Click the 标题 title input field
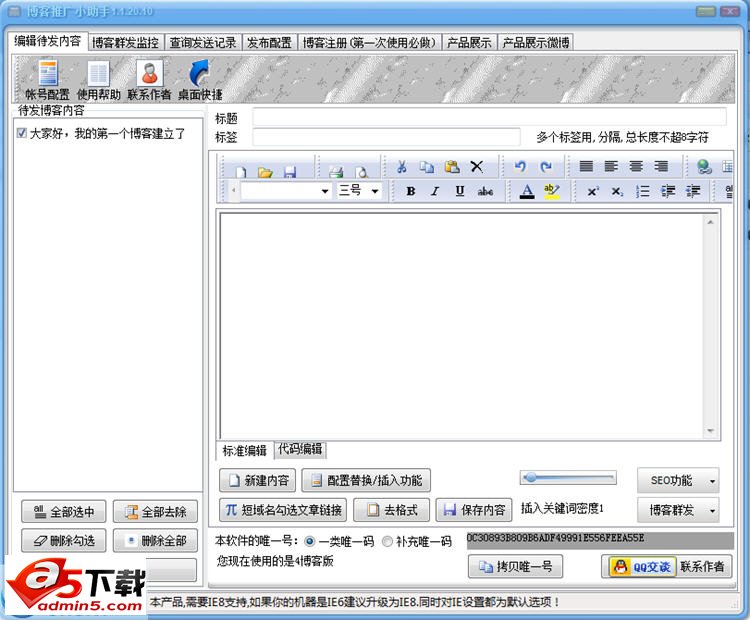 (x=489, y=117)
